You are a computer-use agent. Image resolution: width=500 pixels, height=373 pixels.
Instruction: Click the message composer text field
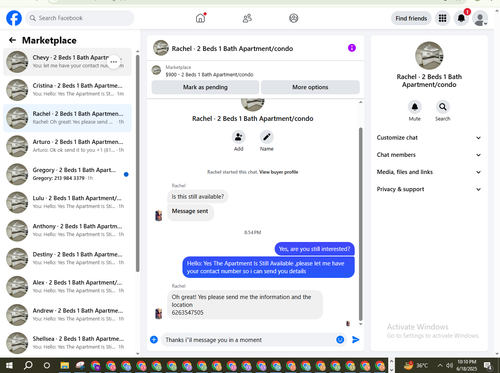(249, 340)
